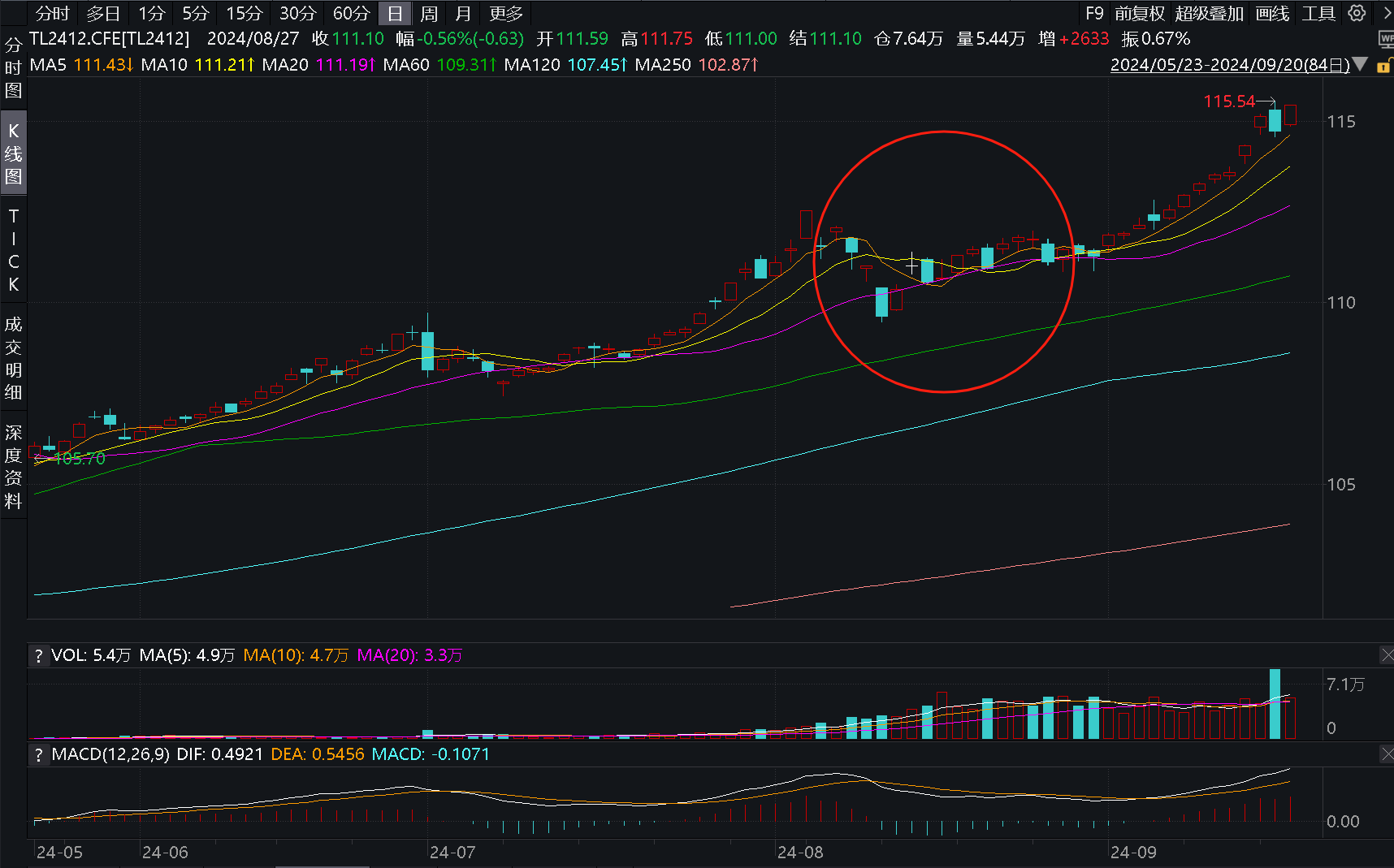Click the 115.54 high price marker
Viewport: 1394px width, 868px height.
pos(1229,101)
